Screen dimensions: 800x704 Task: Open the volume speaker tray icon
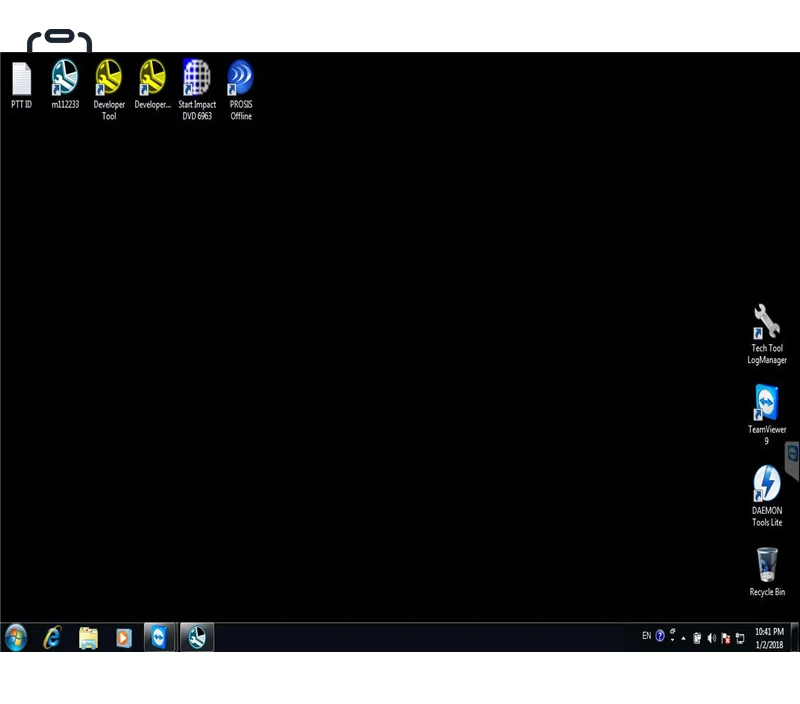(712, 638)
